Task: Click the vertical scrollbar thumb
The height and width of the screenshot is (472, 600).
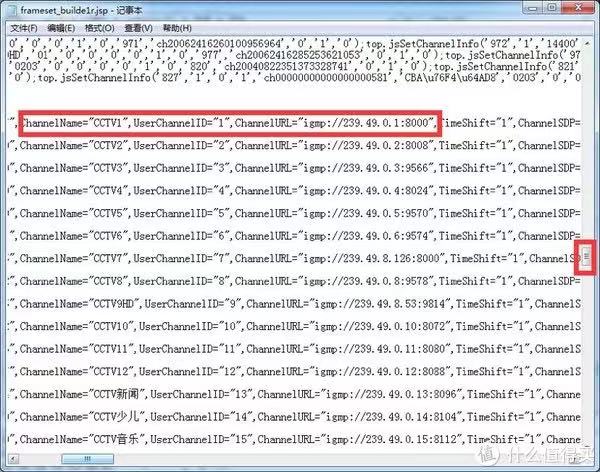Action: (x=586, y=257)
